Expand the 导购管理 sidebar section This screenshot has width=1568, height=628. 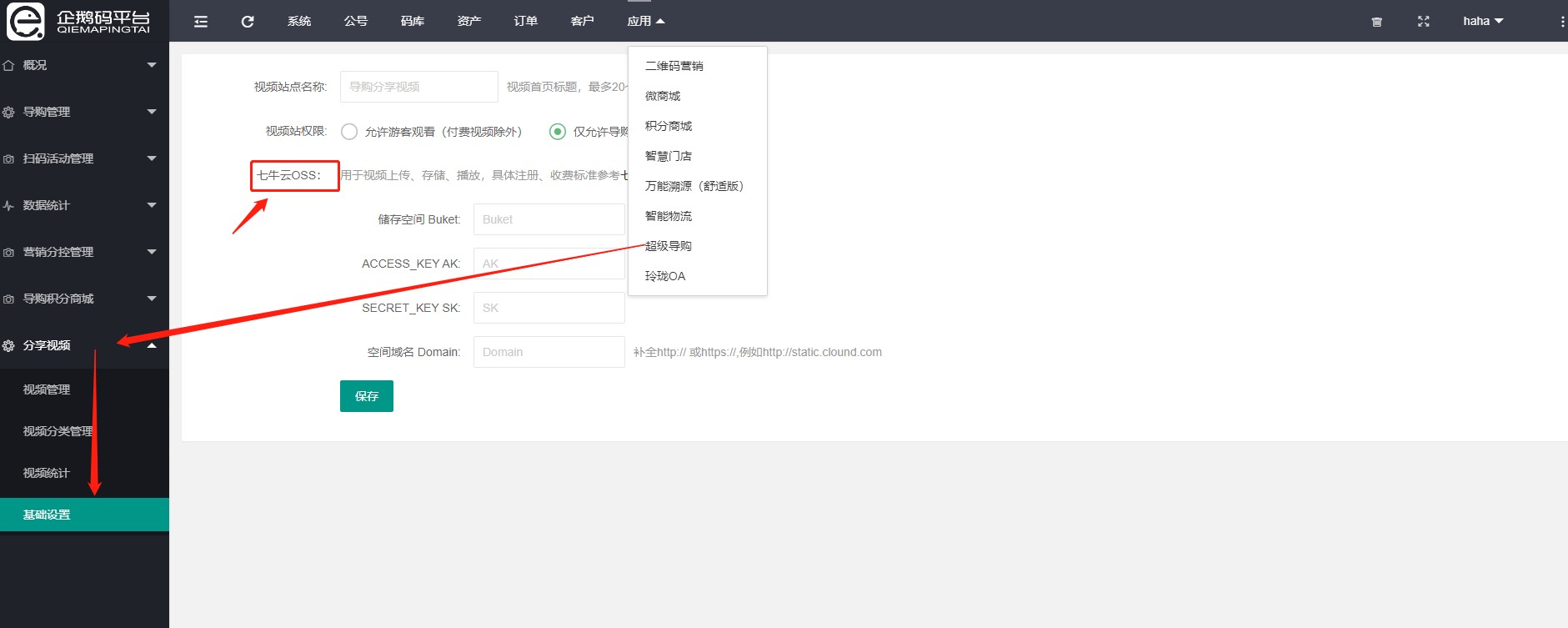84,112
